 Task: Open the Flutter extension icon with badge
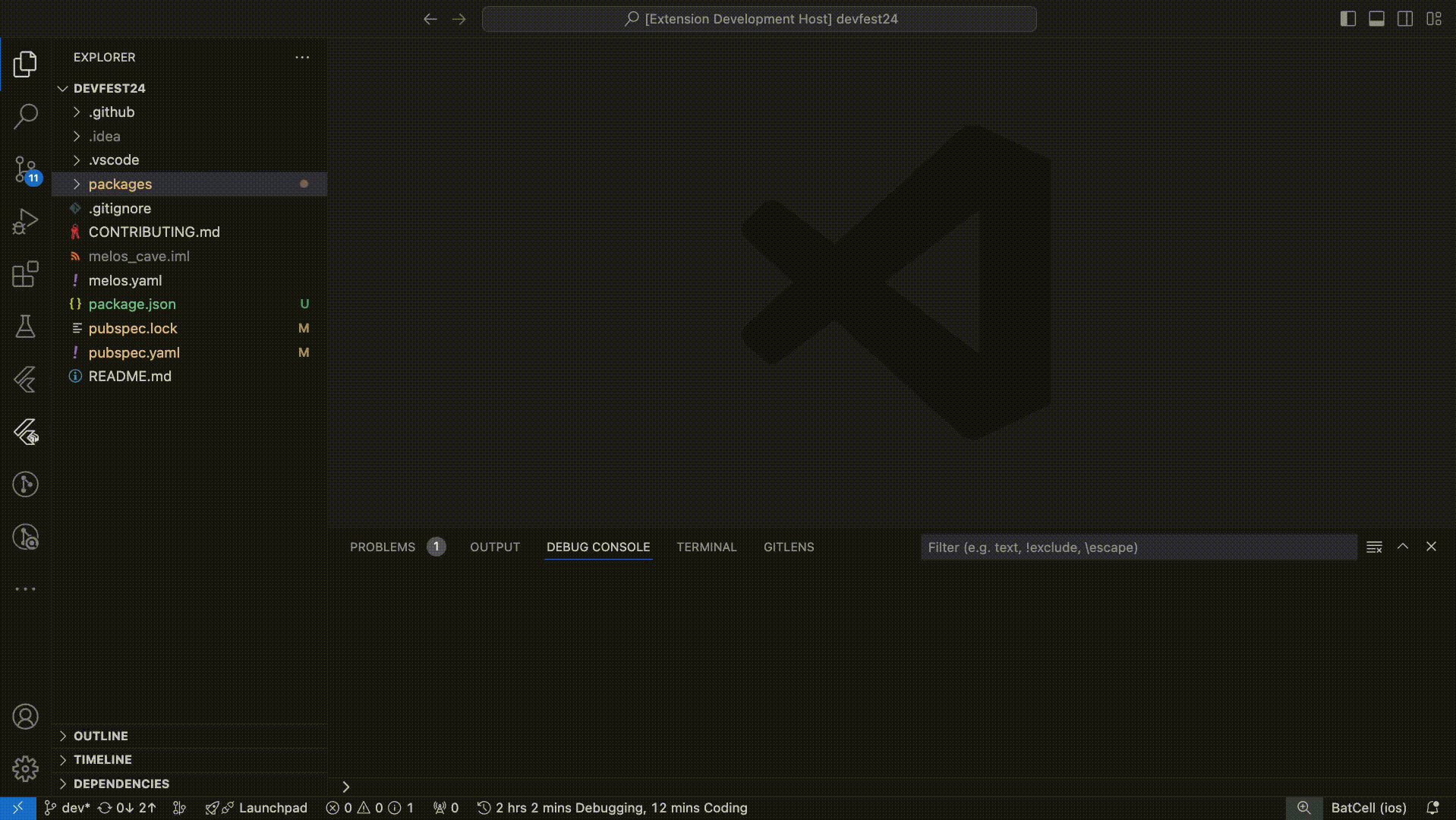coord(25,432)
